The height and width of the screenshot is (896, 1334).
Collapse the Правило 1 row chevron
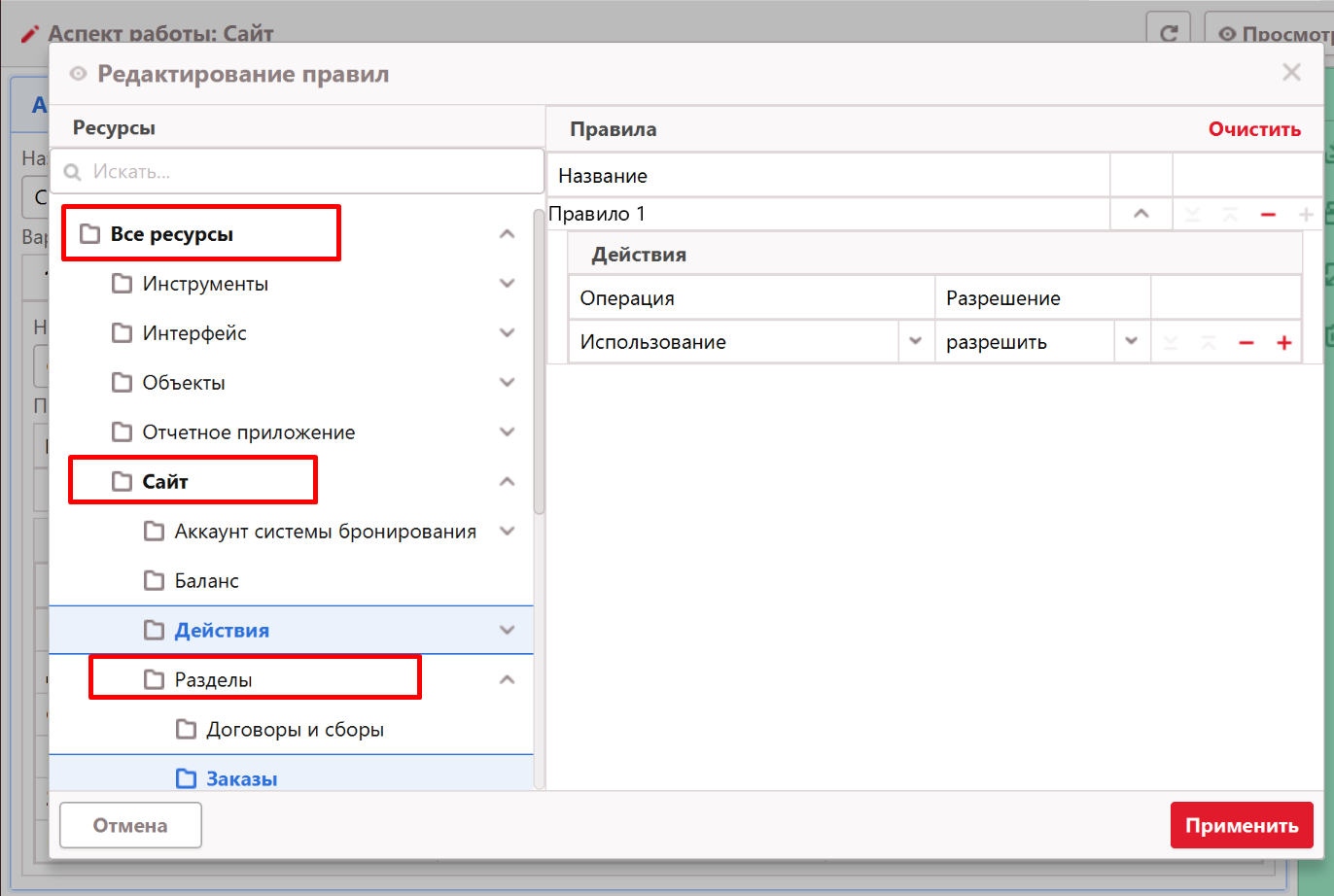[x=1141, y=214]
